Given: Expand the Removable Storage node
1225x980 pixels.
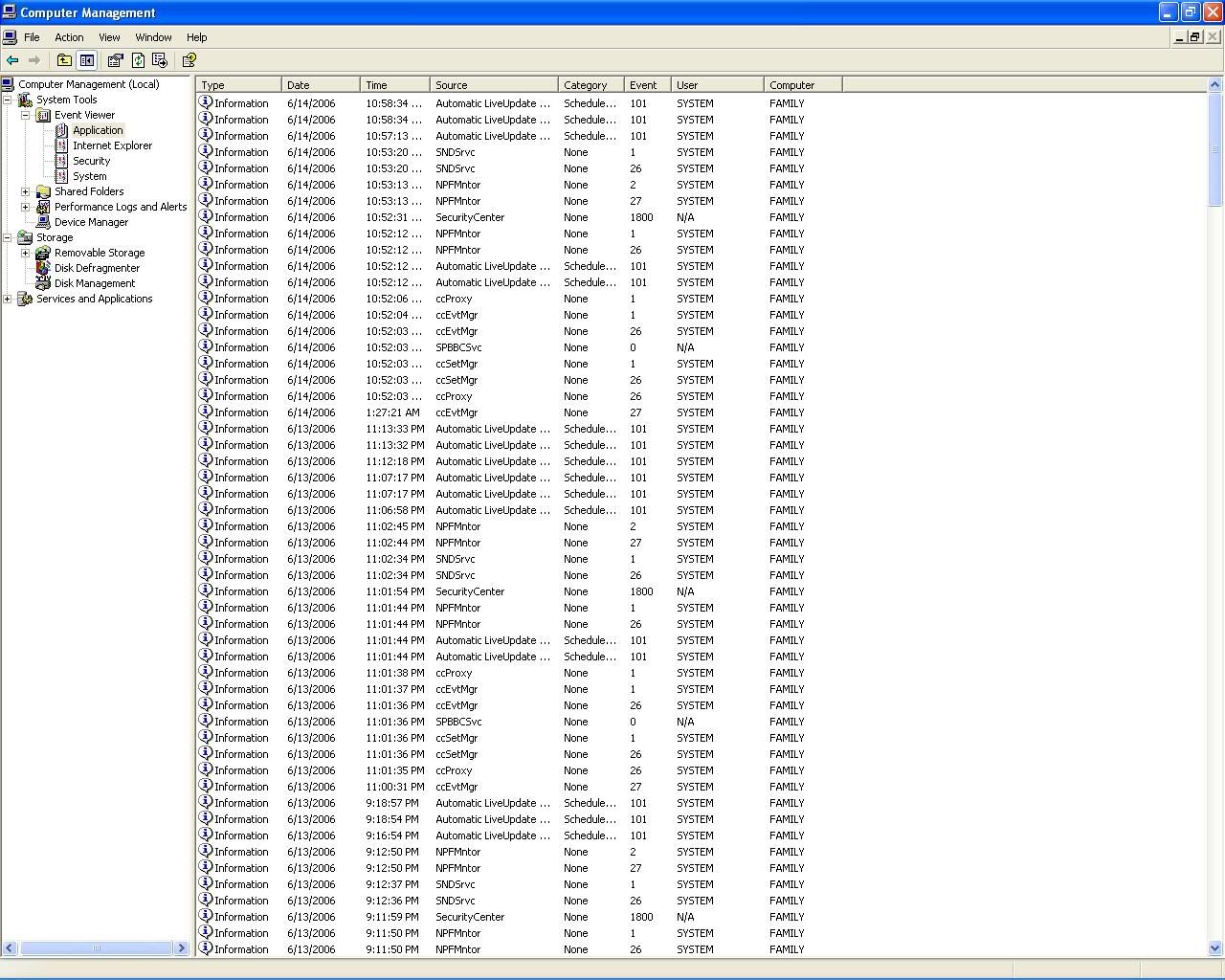Looking at the screenshot, I should 26,253.
